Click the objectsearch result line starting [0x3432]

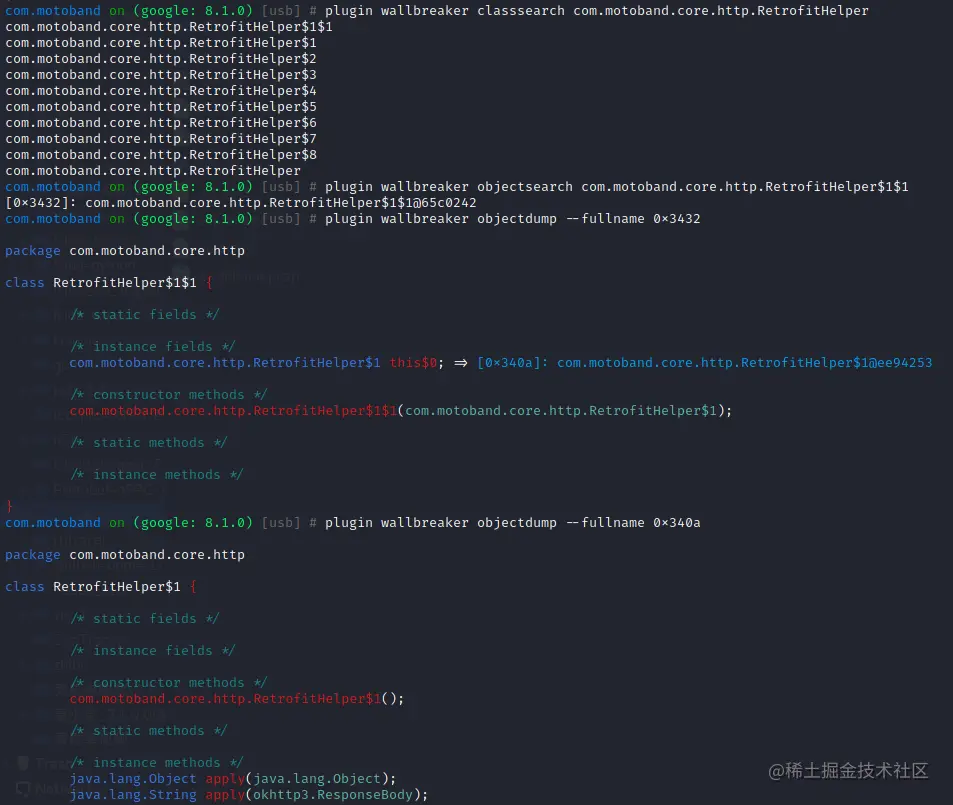(x=241, y=202)
